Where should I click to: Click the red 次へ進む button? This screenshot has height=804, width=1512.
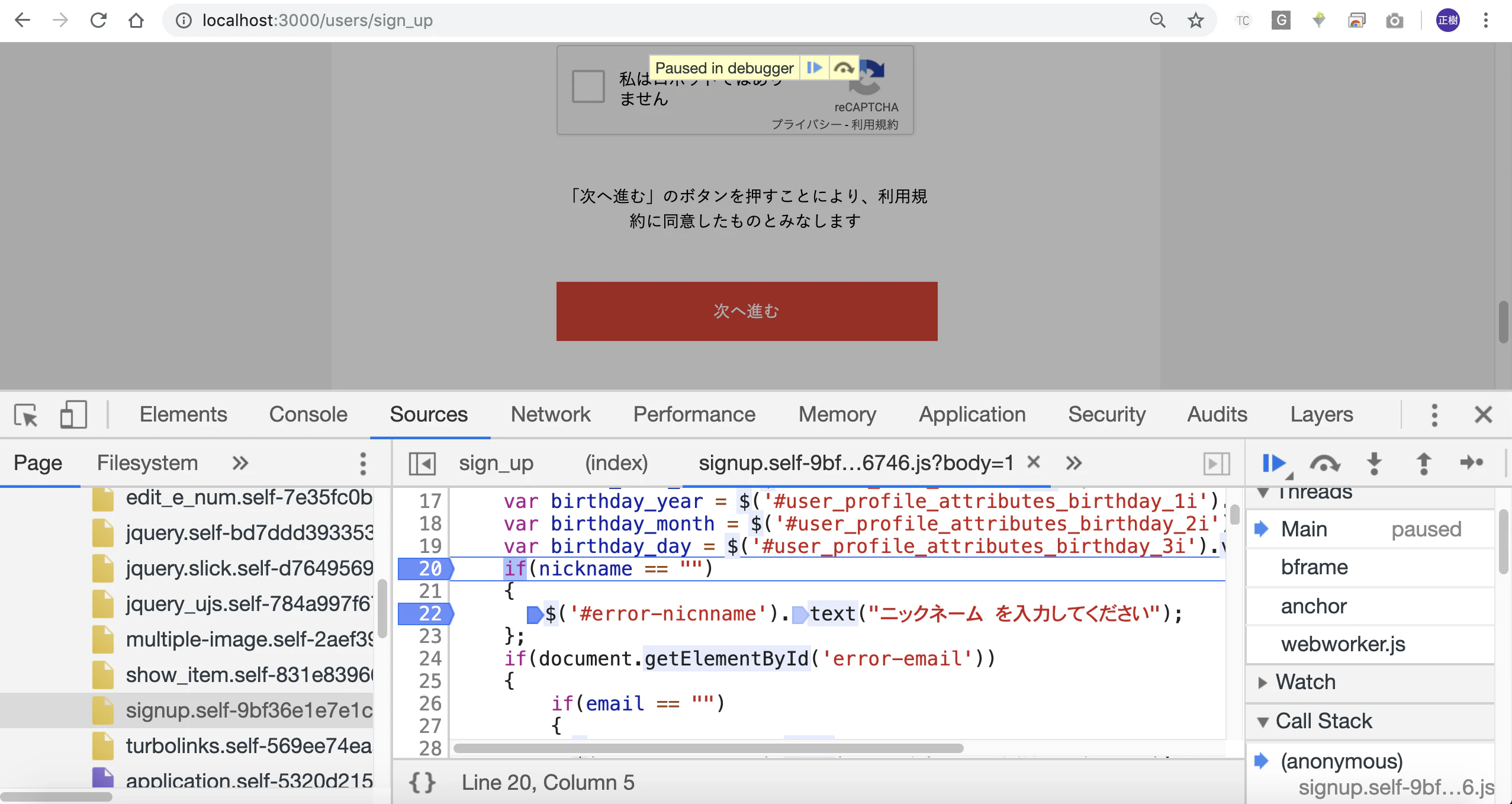[747, 311]
